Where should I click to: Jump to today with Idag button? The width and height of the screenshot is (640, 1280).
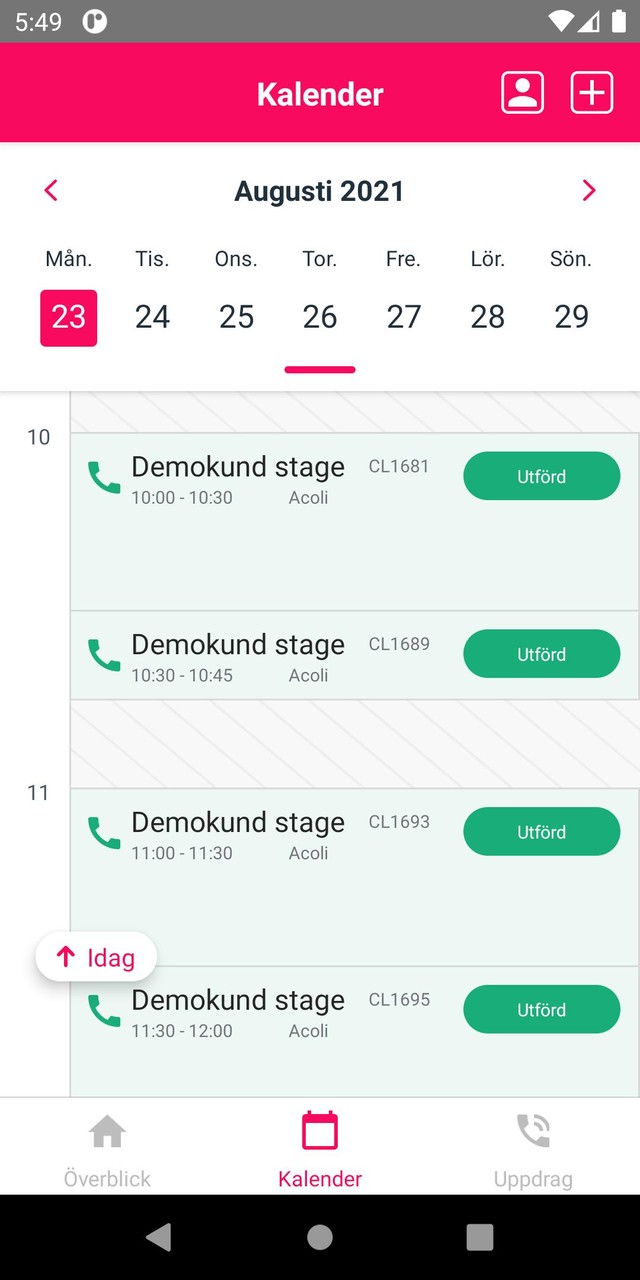96,957
